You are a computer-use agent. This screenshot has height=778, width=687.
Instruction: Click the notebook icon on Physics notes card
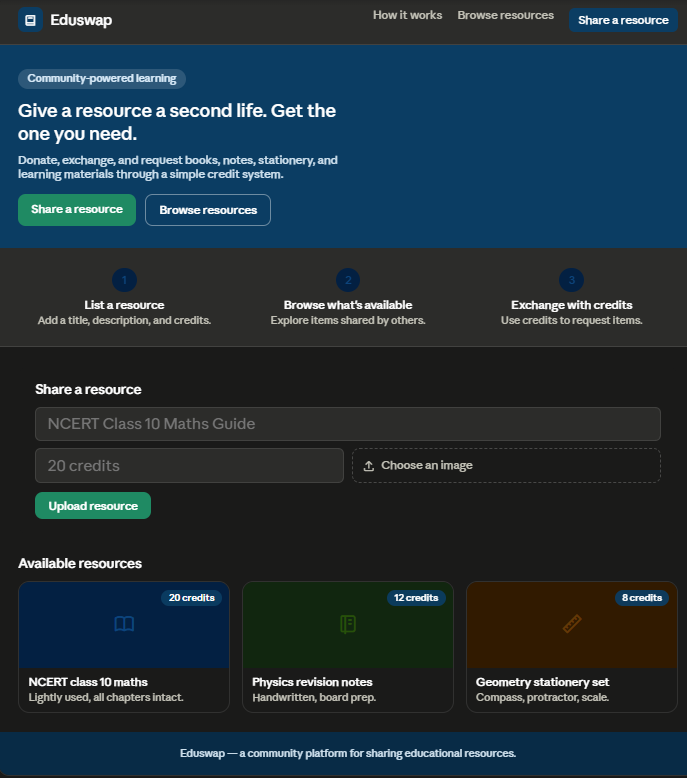[348, 624]
